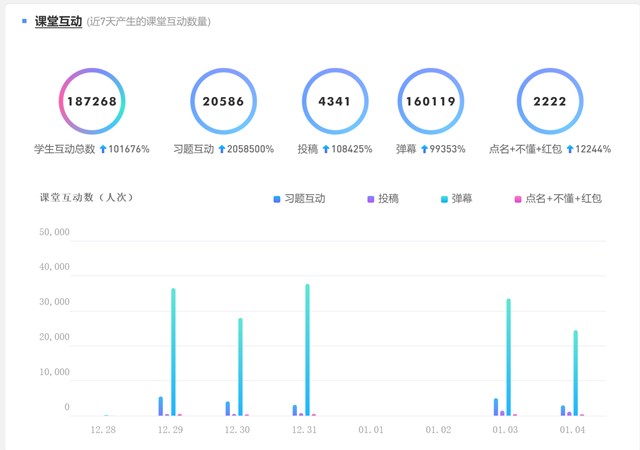Click the 101676% growth value
Image resolution: width=640 pixels, height=450 pixels.
click(x=129, y=149)
